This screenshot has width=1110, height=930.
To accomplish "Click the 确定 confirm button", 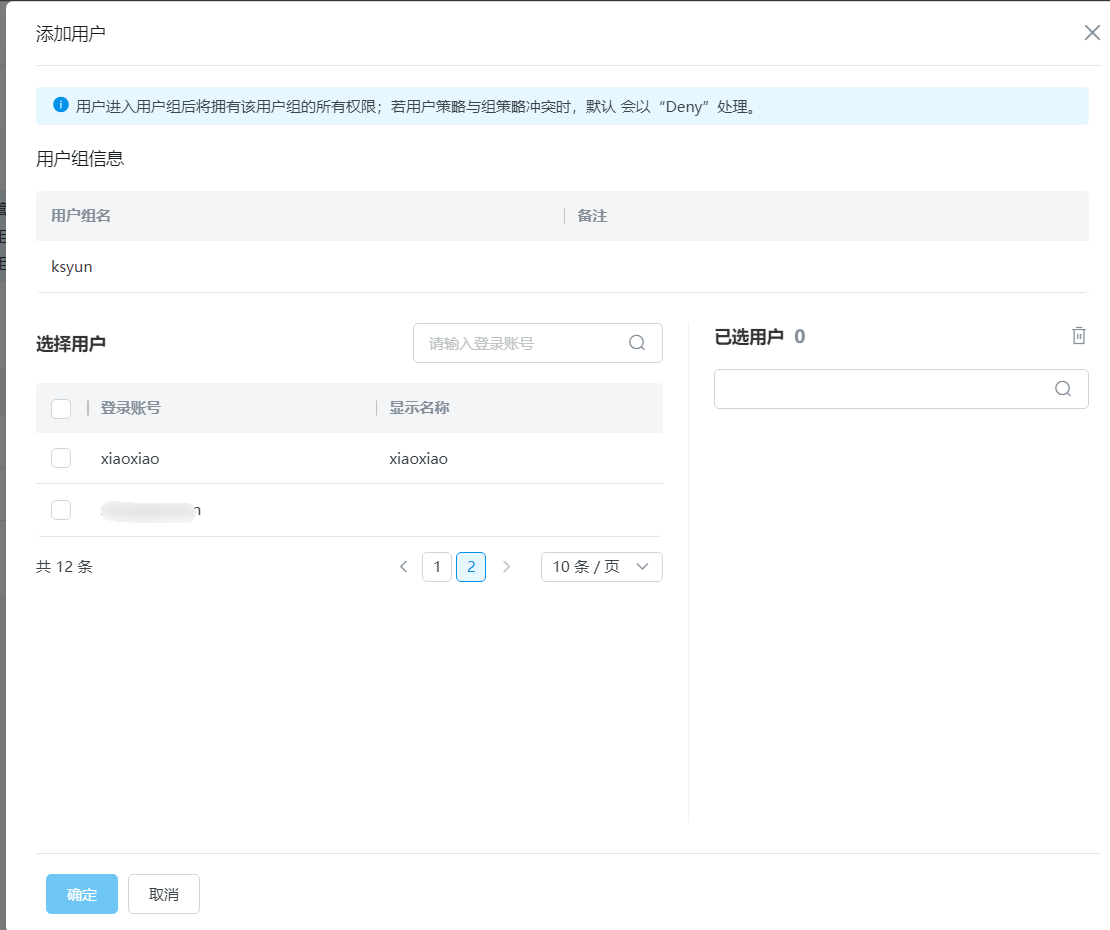I will (x=82, y=894).
